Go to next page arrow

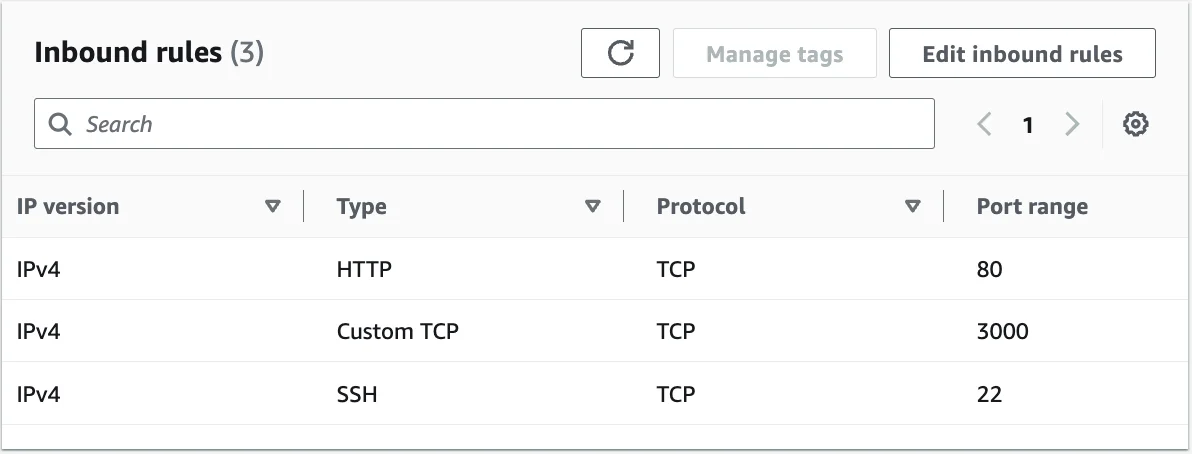pos(1072,124)
